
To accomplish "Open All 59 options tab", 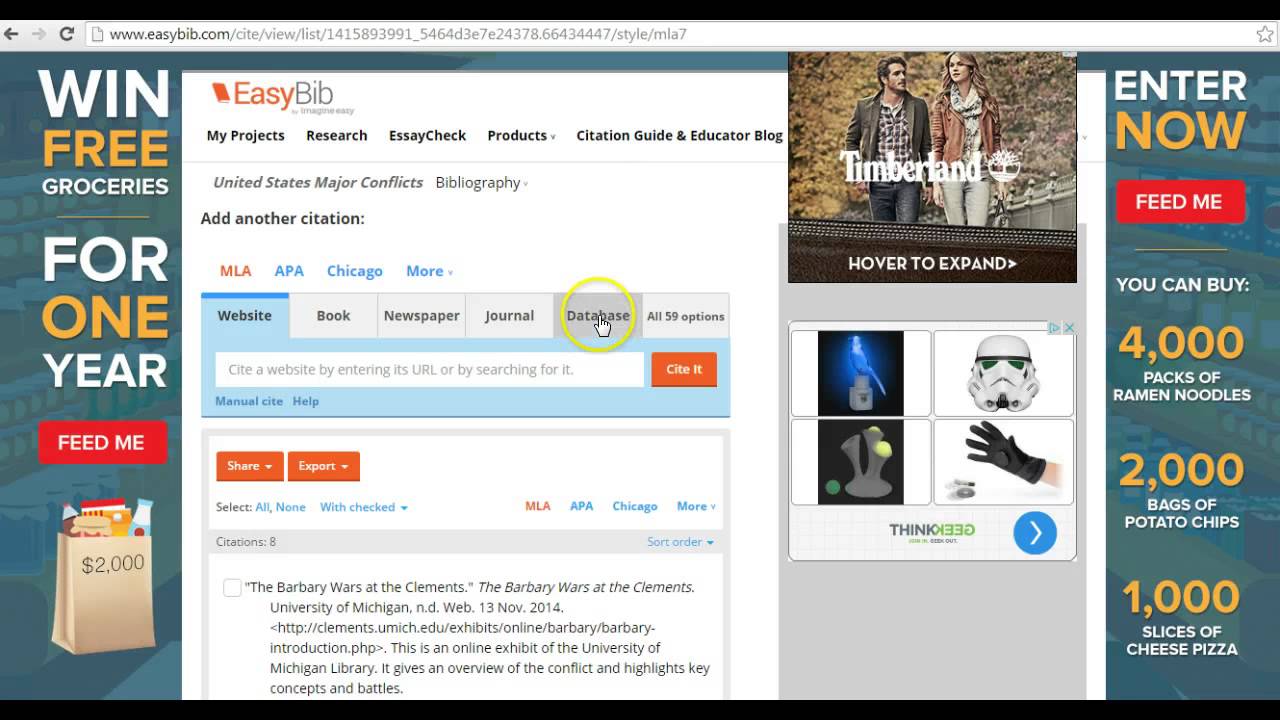I will pos(685,316).
